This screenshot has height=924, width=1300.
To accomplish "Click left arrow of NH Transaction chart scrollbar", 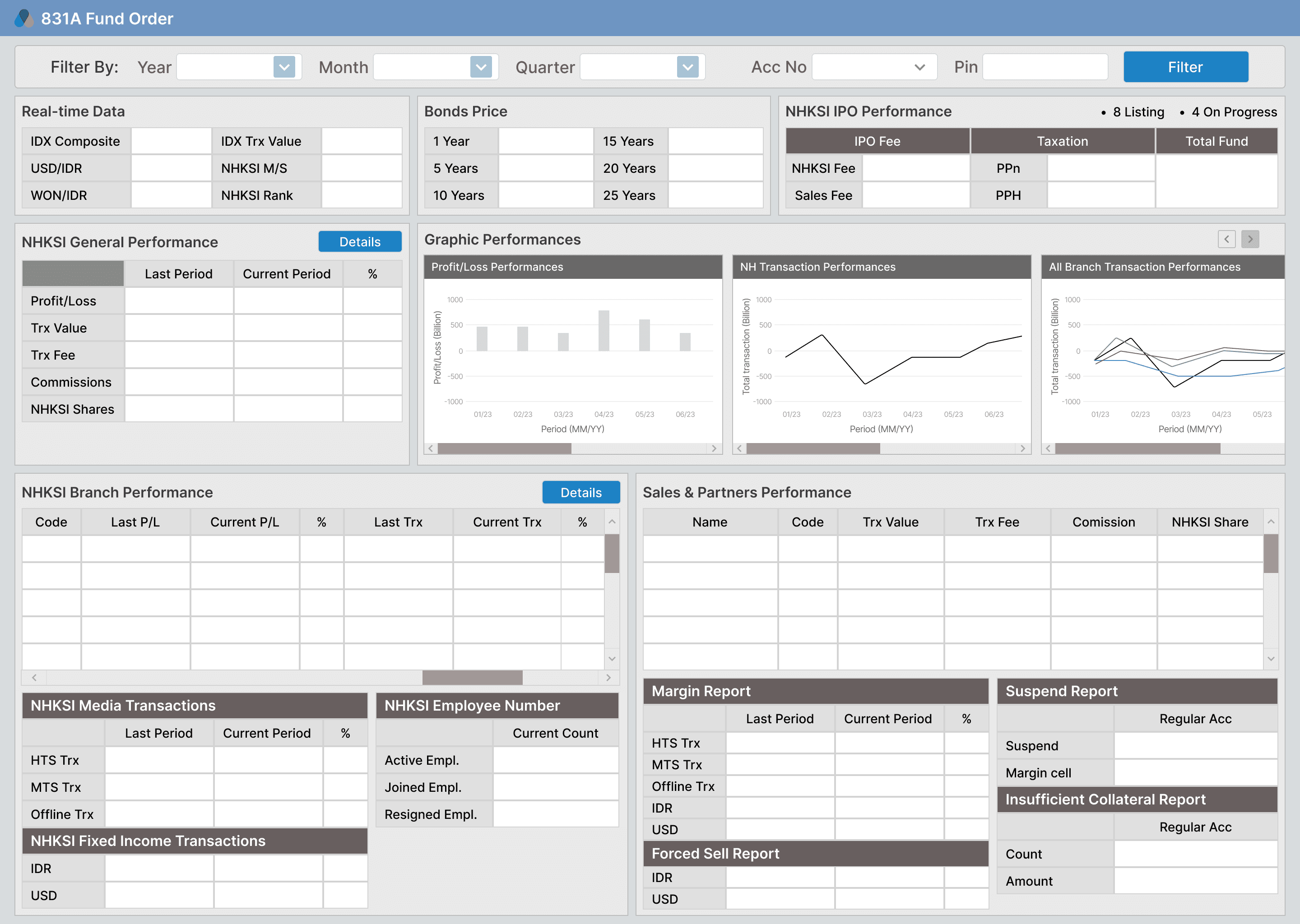I will pyautogui.click(x=739, y=448).
